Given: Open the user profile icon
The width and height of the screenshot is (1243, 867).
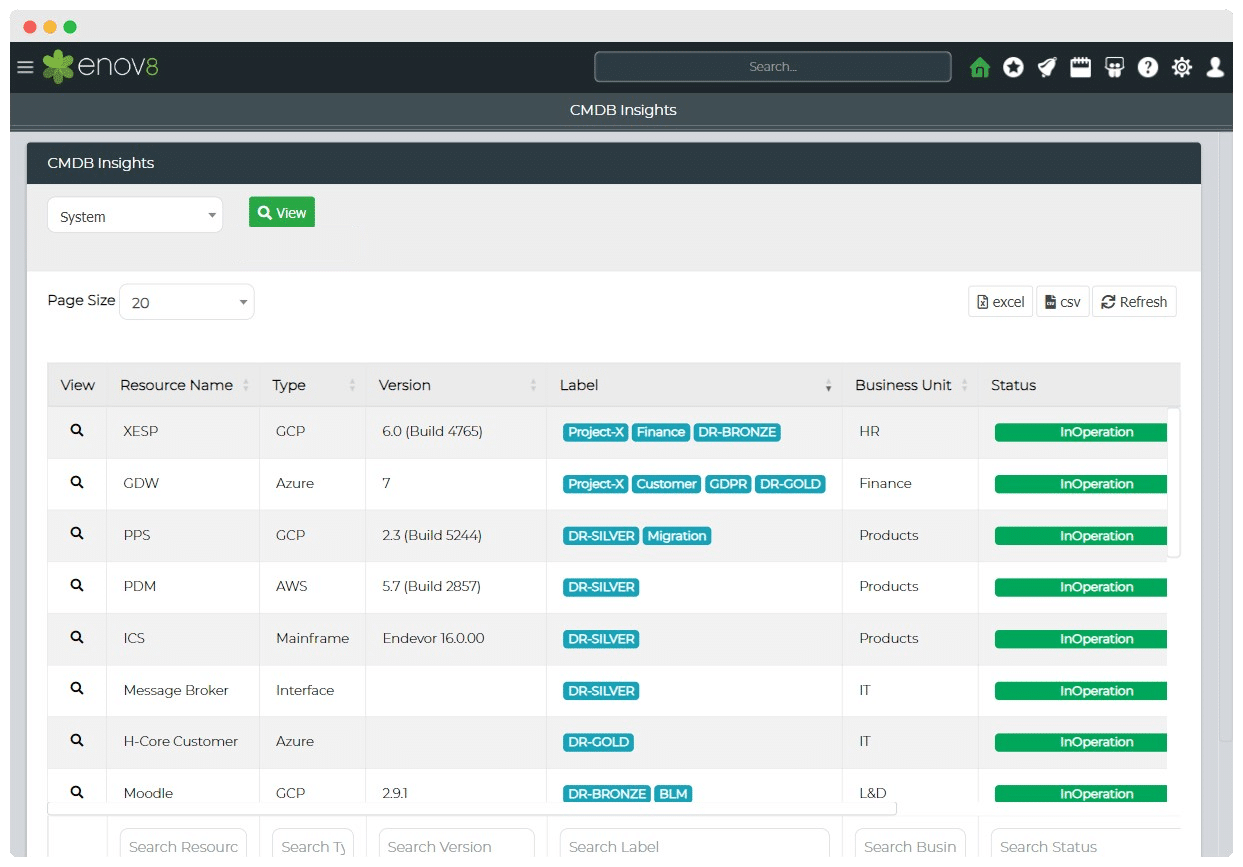Looking at the screenshot, I should (x=1215, y=67).
